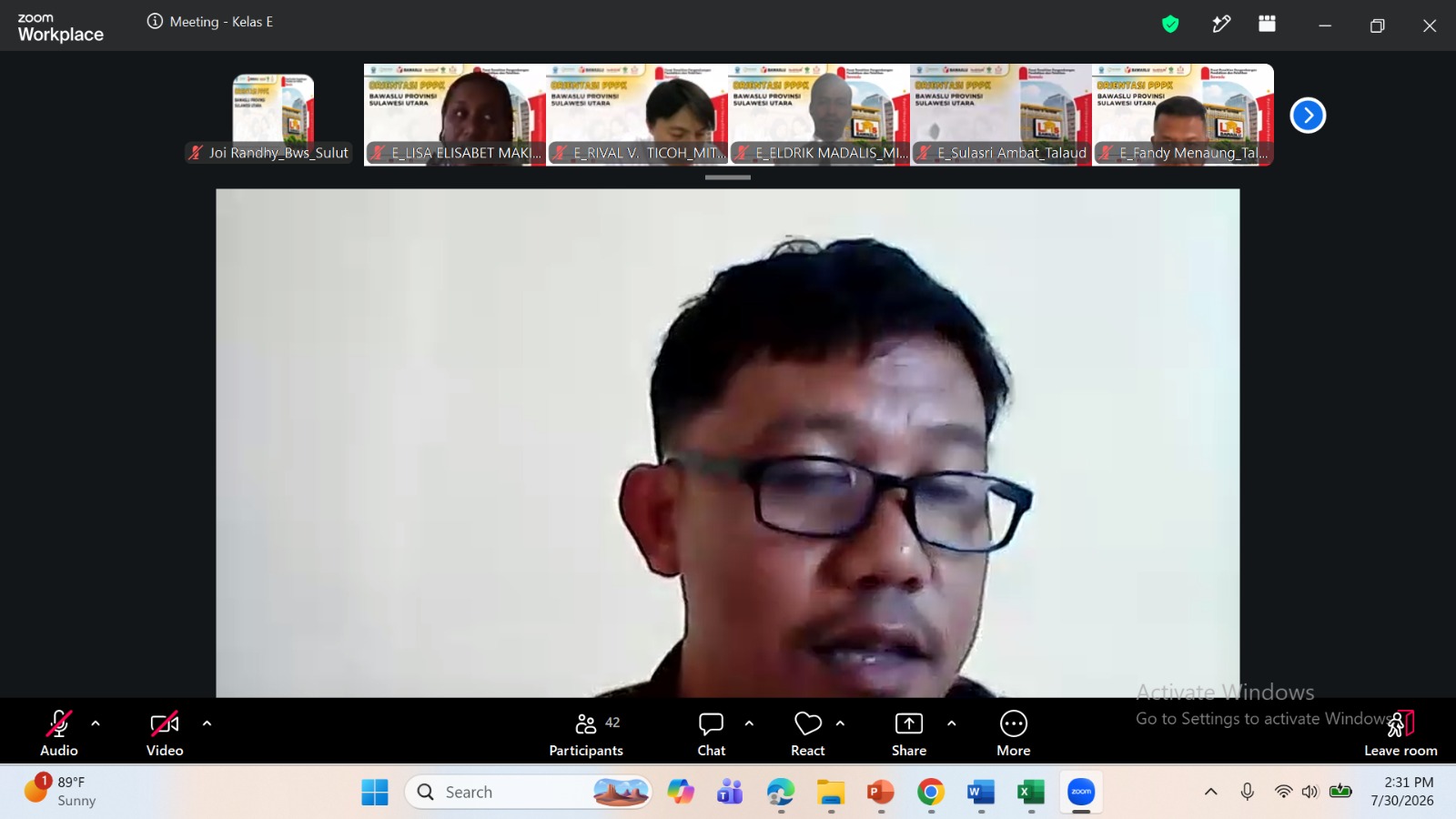Open React emoji reactions
Screen dimensions: 1456x819
[x=808, y=733]
